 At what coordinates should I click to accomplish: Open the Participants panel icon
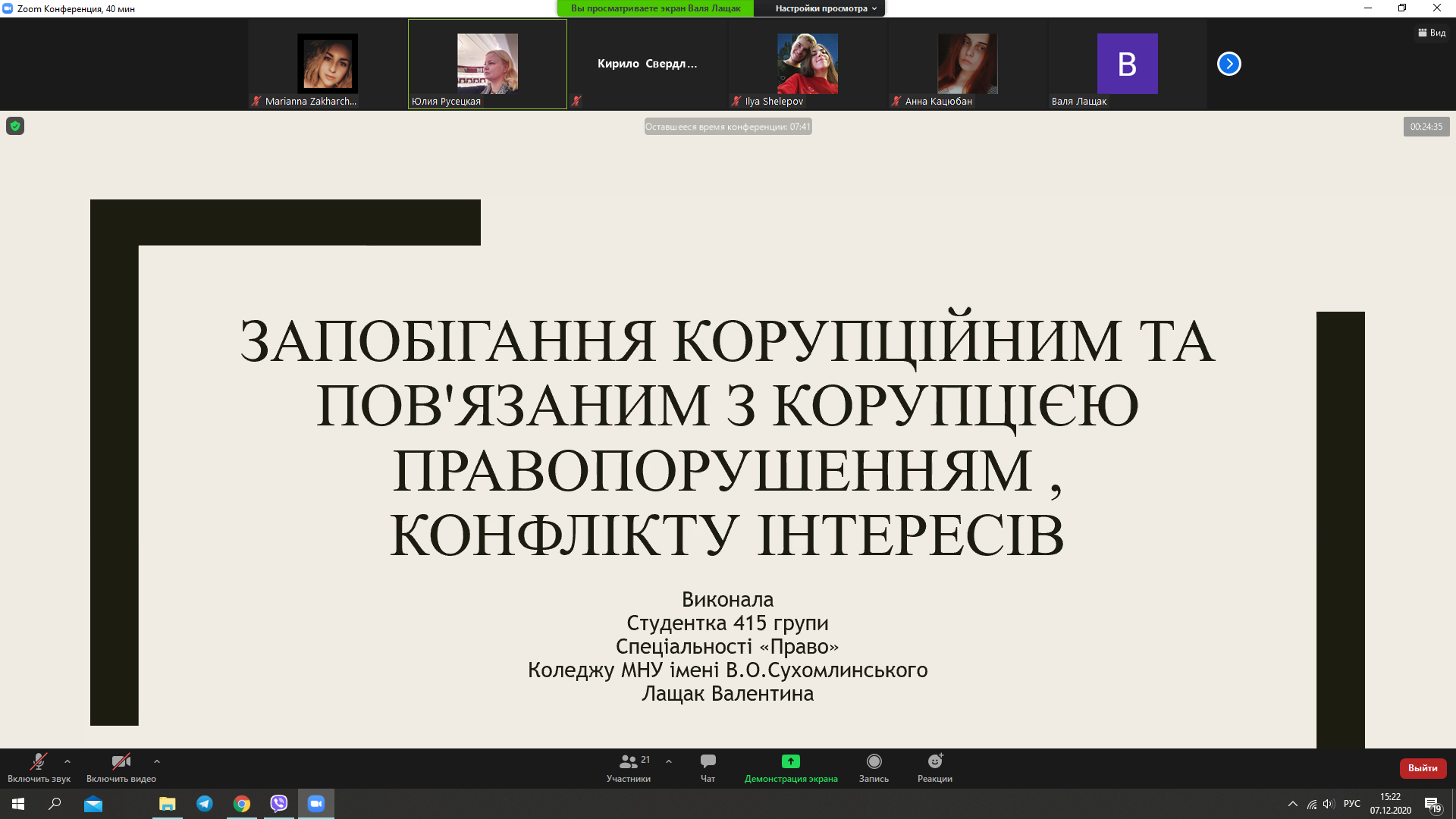(x=629, y=762)
